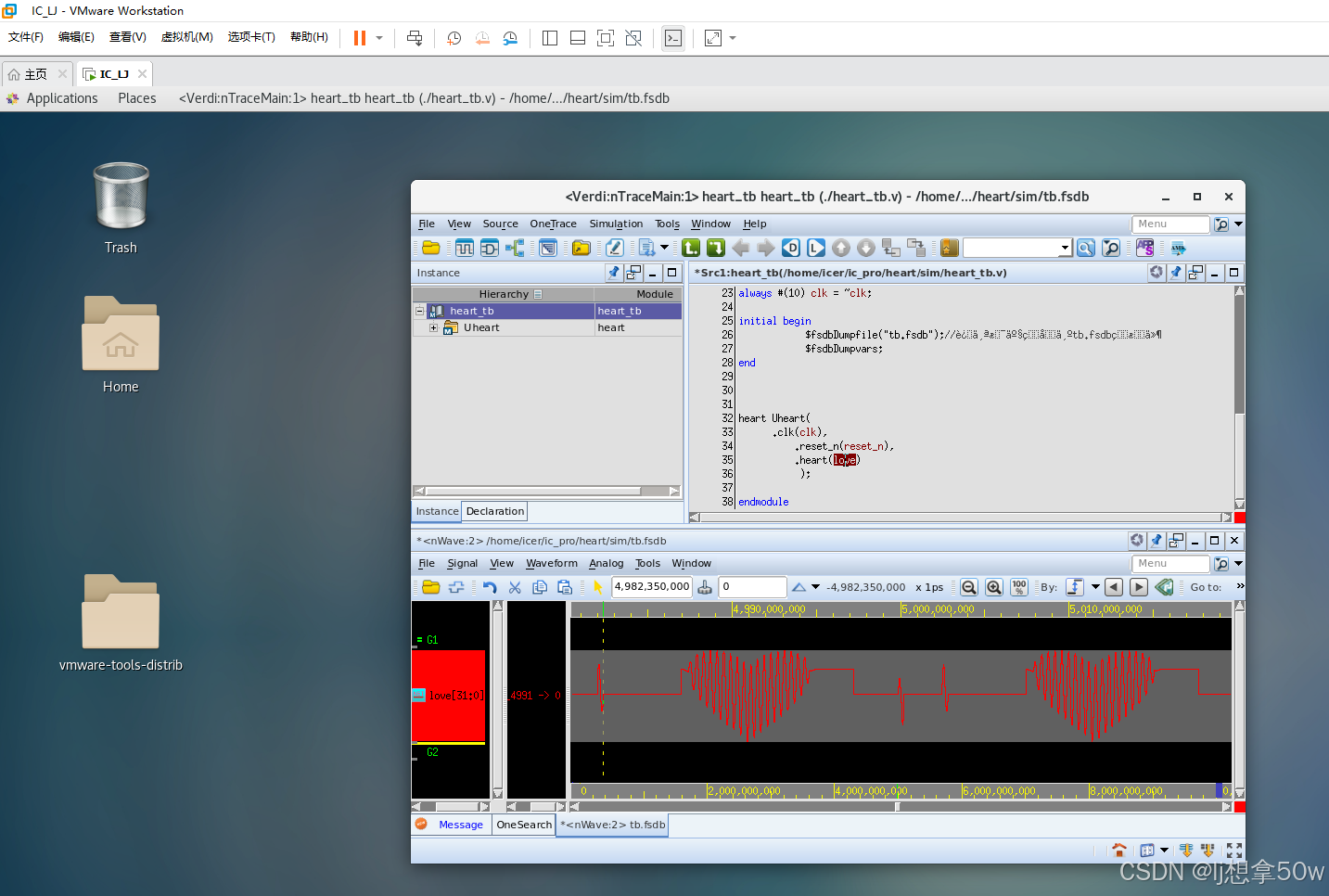The image size is (1329, 896).
Task: Open the source edit pencil tool
Action: (x=614, y=248)
